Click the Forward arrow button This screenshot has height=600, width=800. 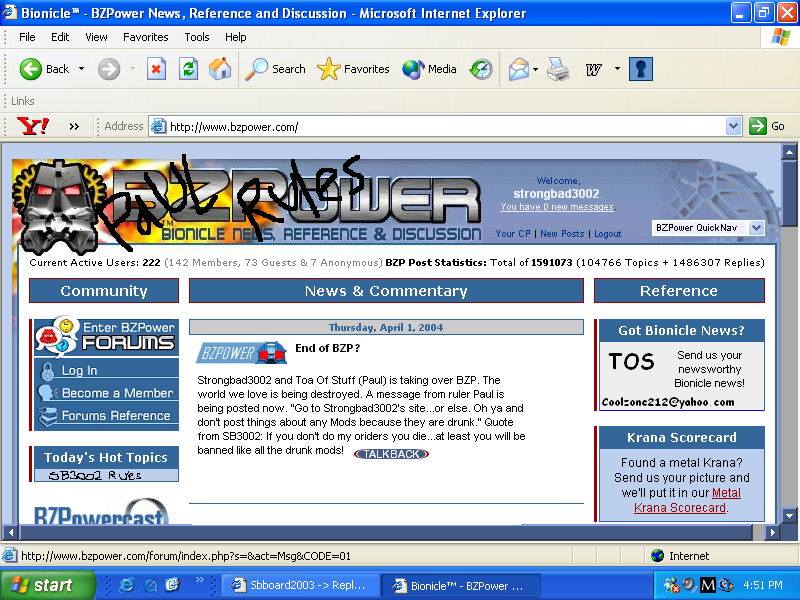tap(109, 69)
